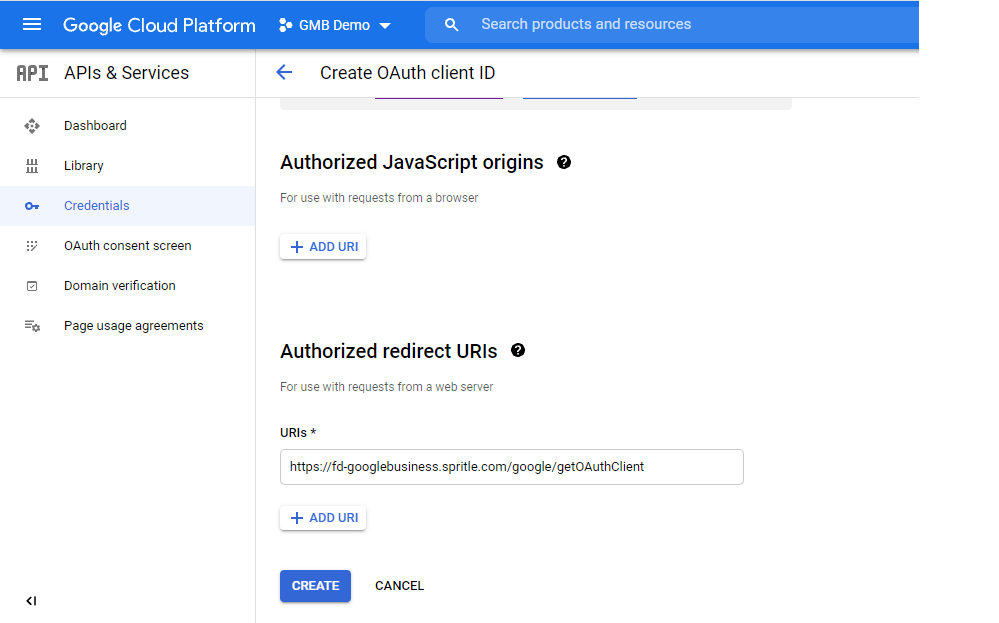Click the Page usage agreements icon

tap(32, 326)
